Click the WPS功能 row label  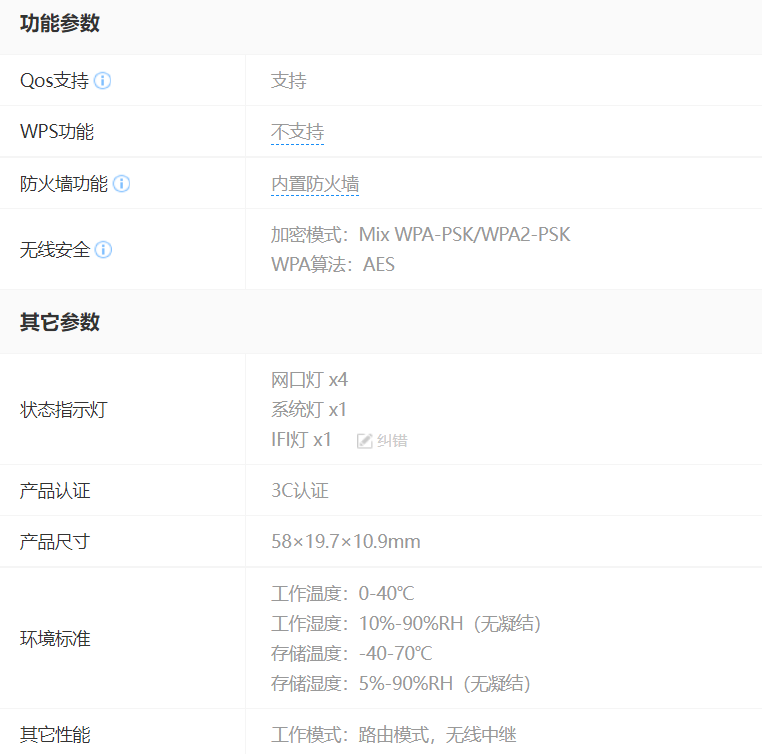point(57,132)
